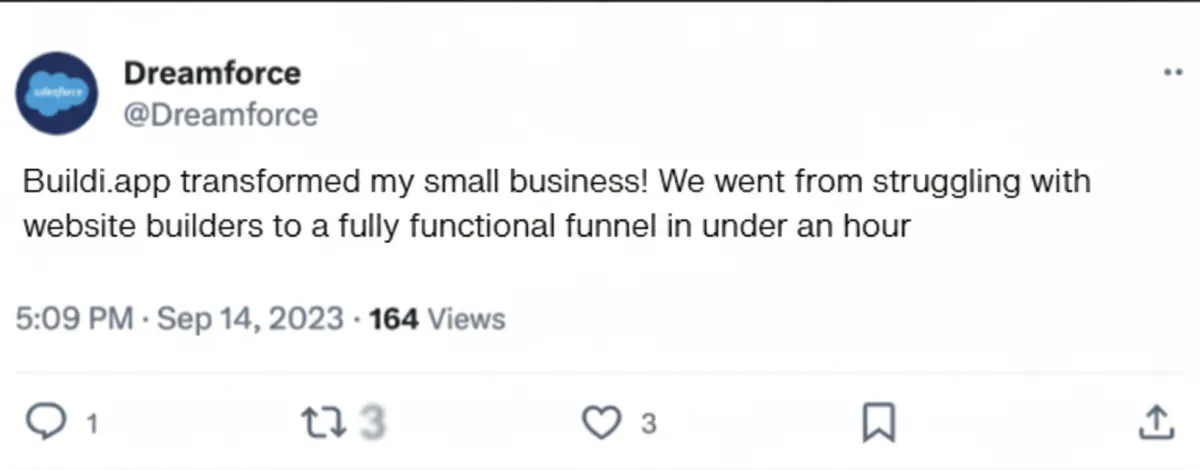Open the more options ellipsis menu
This screenshot has height=470, width=1200.
tap(1172, 74)
